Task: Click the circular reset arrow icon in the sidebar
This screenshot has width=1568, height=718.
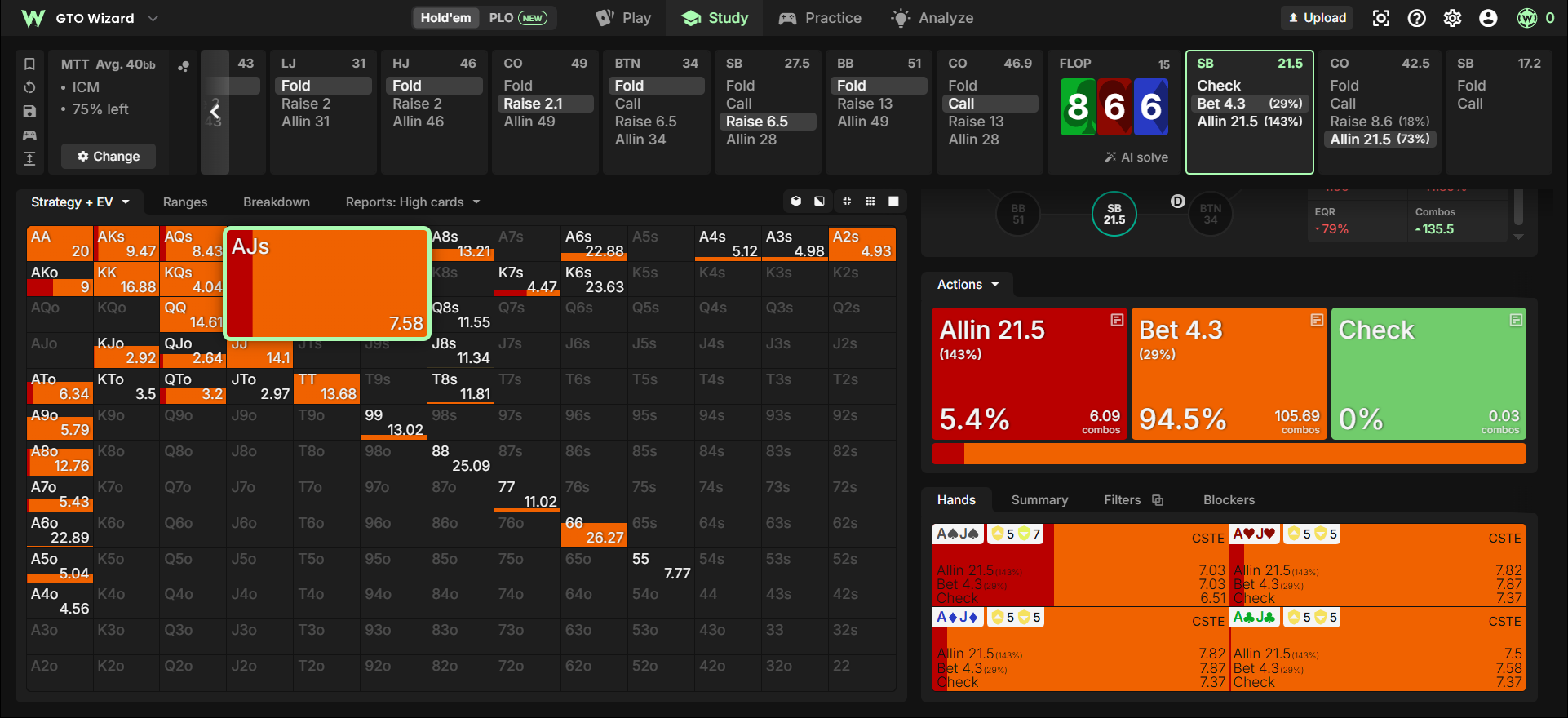Action: point(29,87)
